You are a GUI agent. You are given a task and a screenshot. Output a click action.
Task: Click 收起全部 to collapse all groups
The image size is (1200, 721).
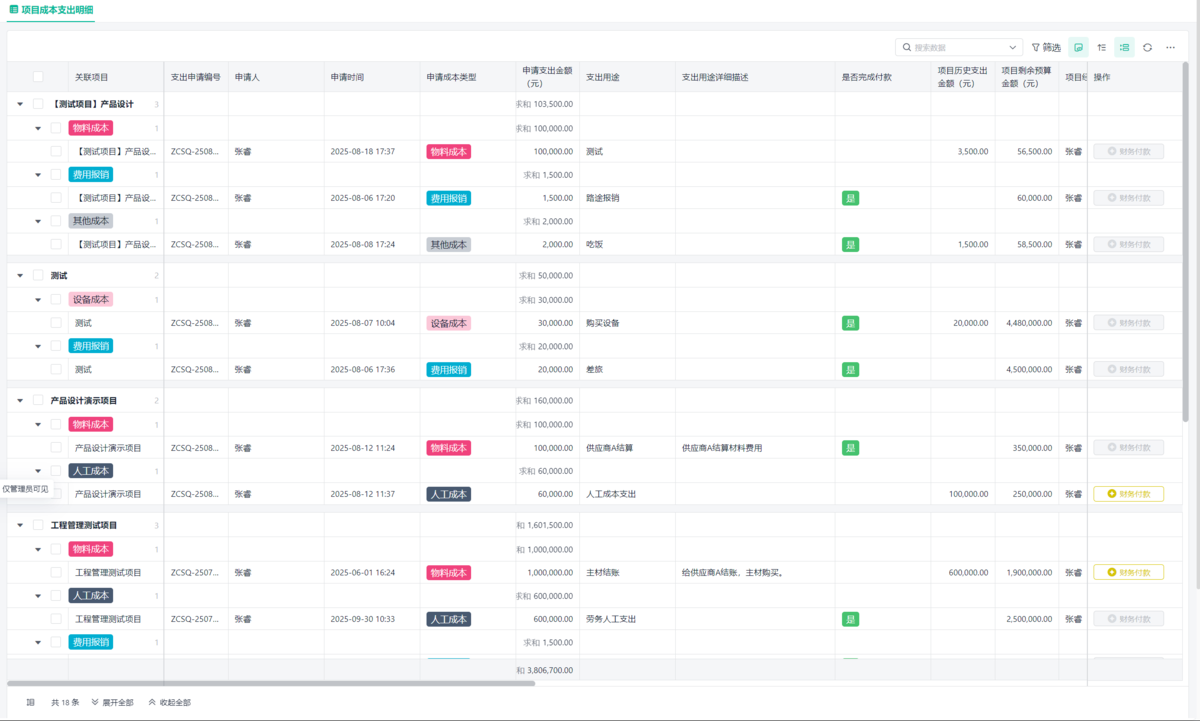tap(169, 702)
